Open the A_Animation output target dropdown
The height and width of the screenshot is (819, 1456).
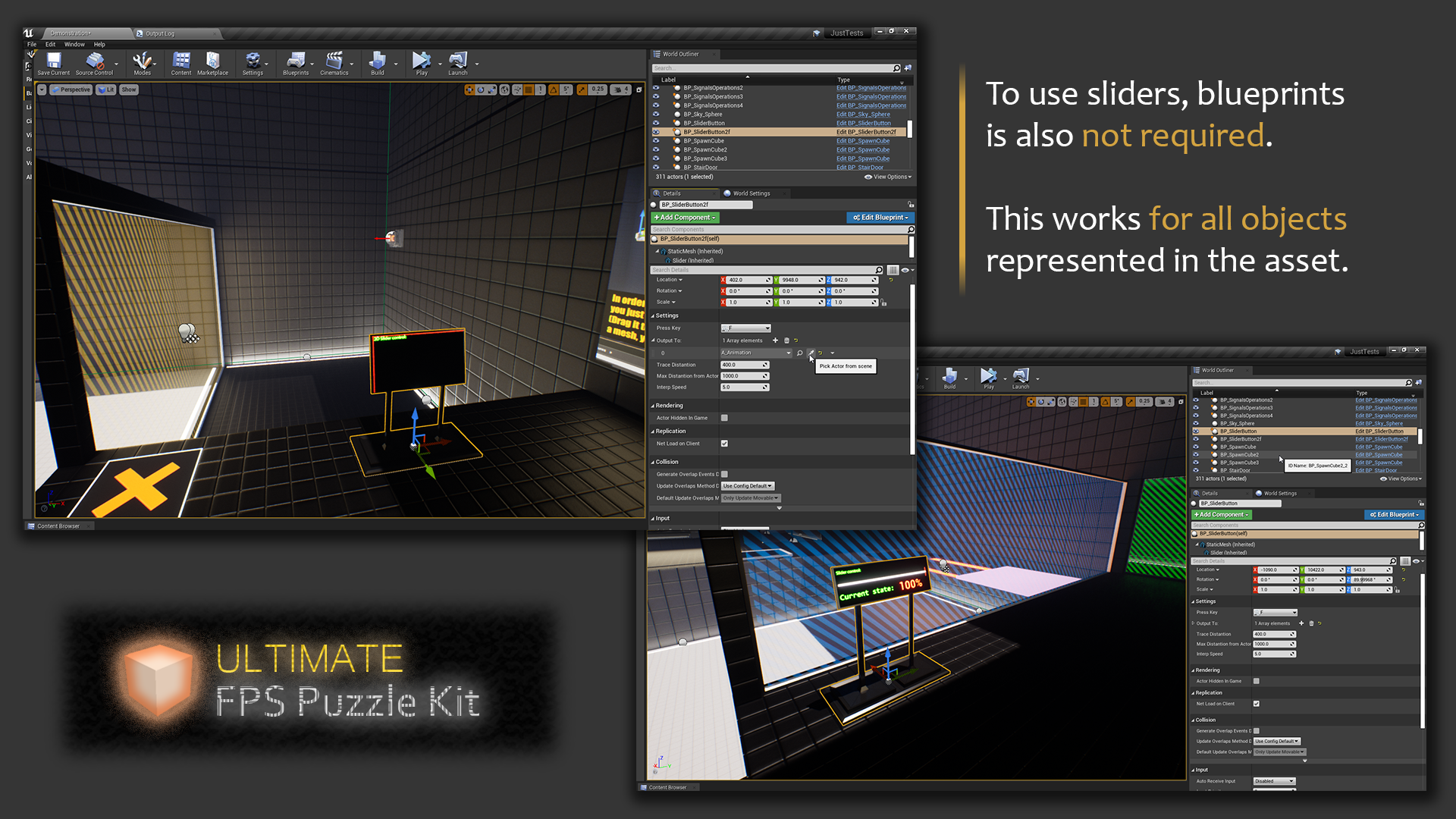point(755,353)
